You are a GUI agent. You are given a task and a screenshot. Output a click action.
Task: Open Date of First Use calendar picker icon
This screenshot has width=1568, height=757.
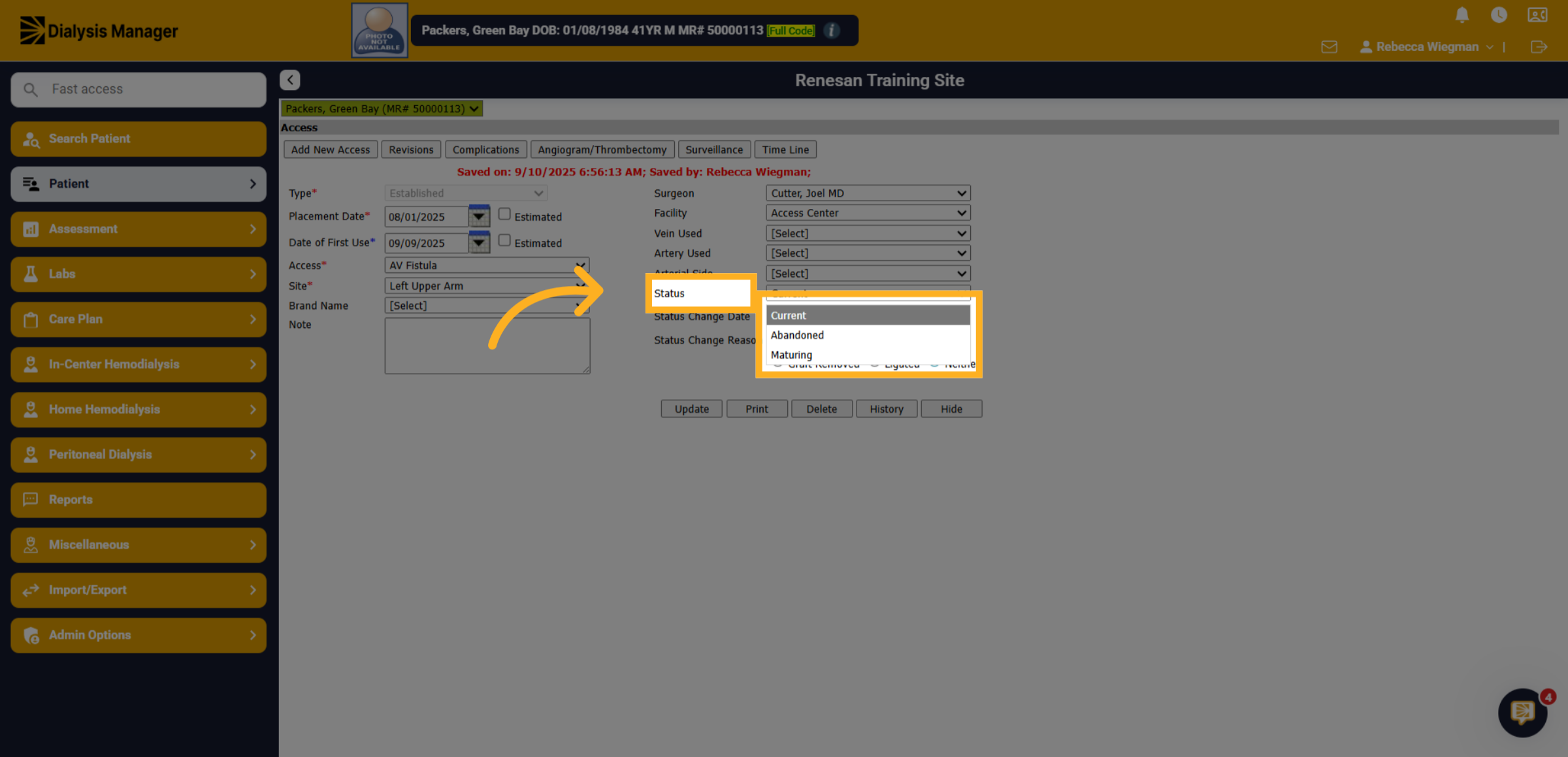coord(479,242)
